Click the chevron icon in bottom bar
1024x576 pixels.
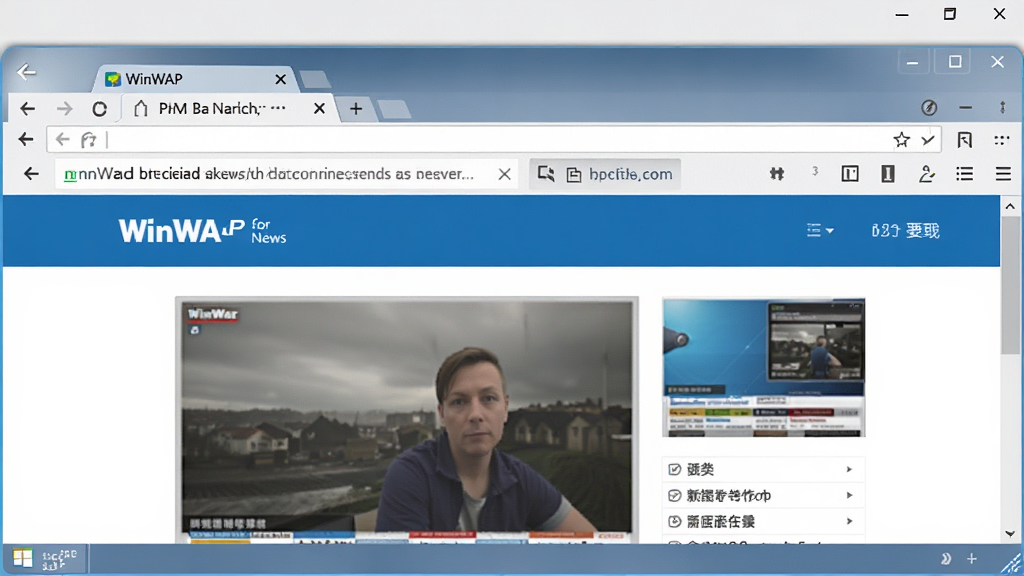(x=946, y=558)
